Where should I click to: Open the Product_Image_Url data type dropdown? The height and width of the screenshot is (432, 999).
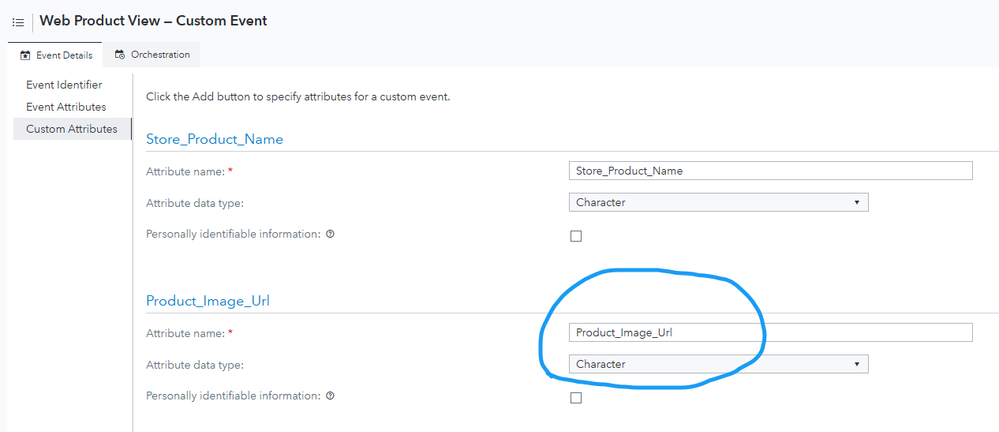(718, 365)
